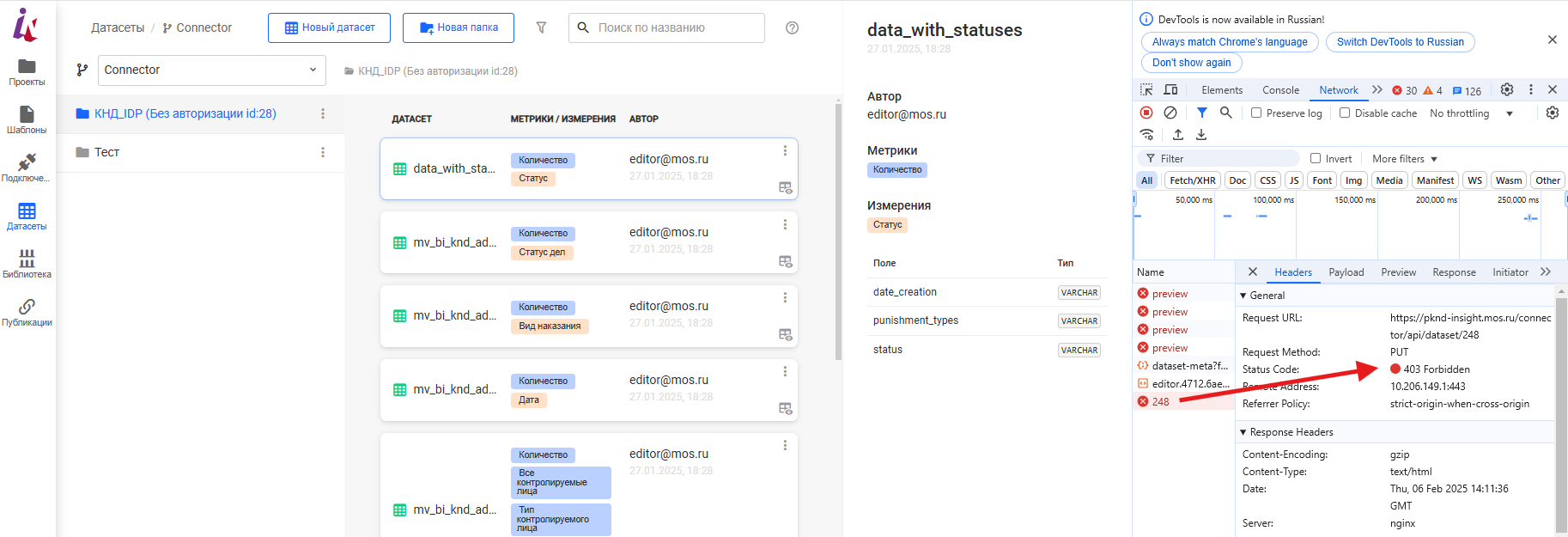Viewport: 1568px width, 537px height.
Task: Click the Новый датасет button
Action: point(329,27)
